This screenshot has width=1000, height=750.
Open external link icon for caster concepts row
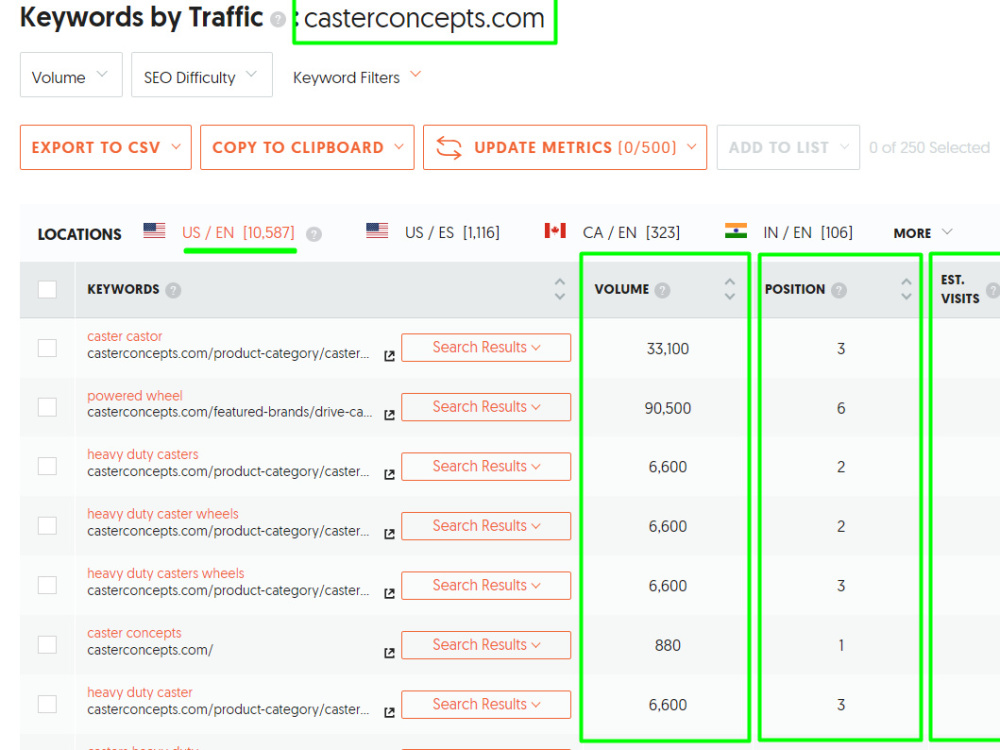tap(389, 653)
